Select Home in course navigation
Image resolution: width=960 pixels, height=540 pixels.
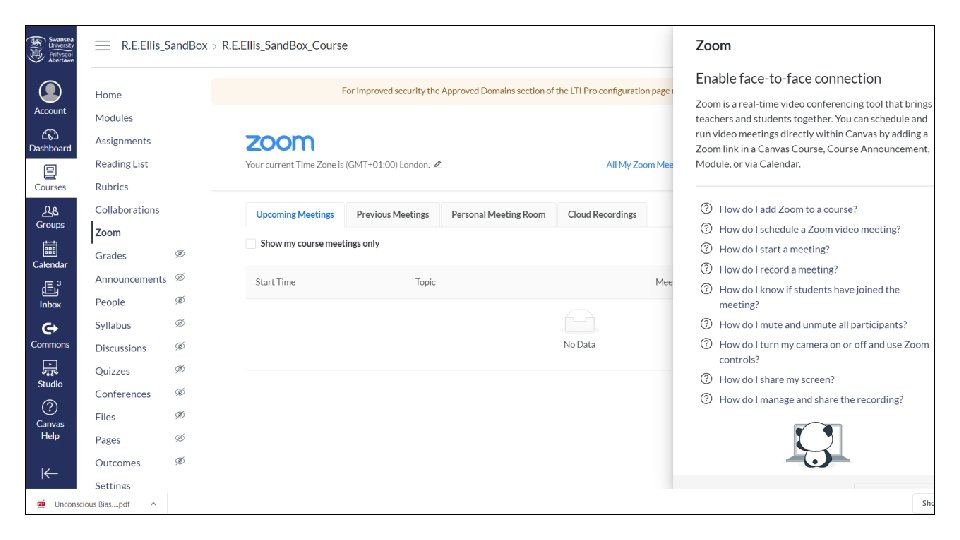click(108, 94)
